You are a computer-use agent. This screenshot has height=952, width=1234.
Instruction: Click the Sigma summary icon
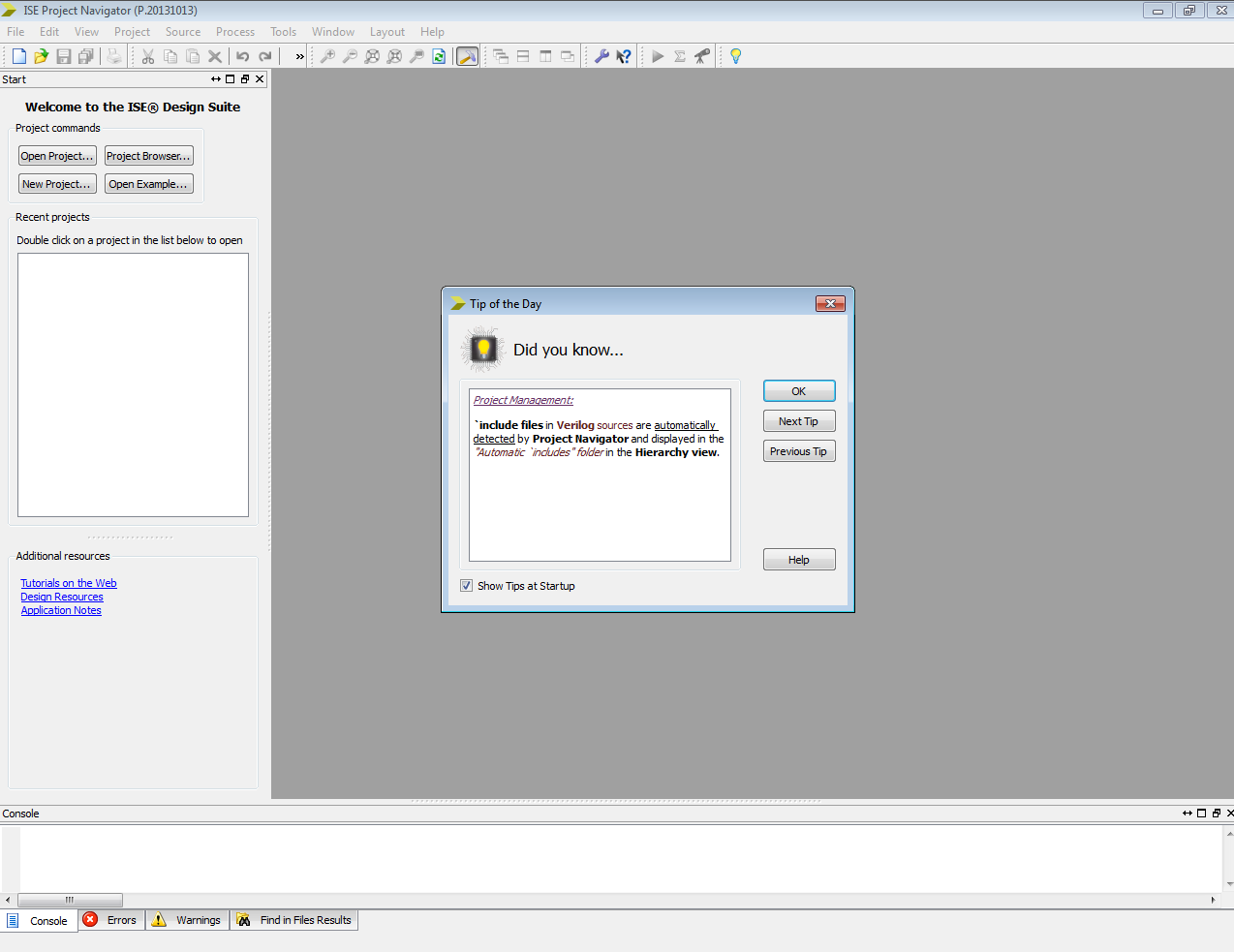680,56
